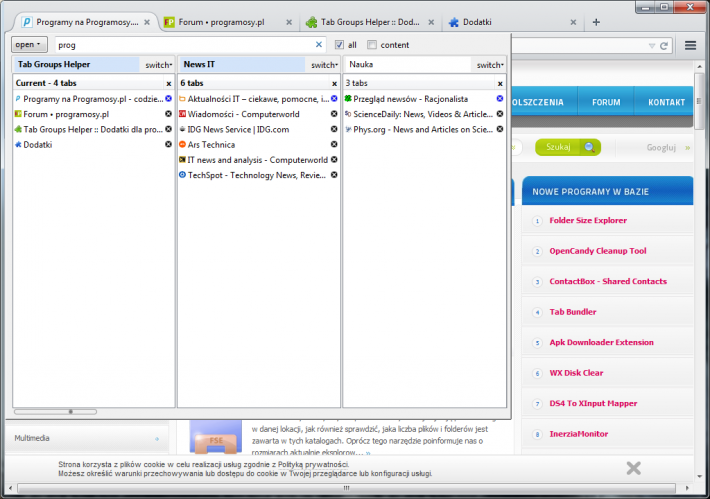Close the Forum programosy.pl tab
The width and height of the screenshot is (710, 499).
289,22
